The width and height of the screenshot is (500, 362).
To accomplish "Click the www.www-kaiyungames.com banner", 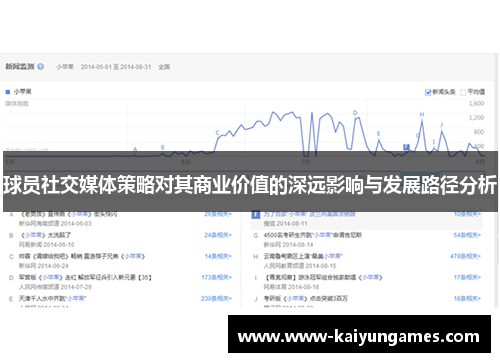I will [359, 334].
